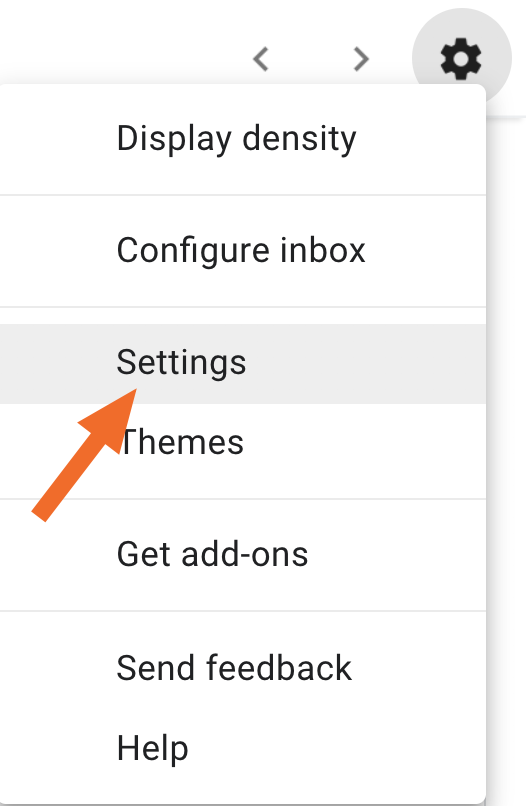Open Display density option
This screenshot has width=532, height=806.
tap(245, 139)
